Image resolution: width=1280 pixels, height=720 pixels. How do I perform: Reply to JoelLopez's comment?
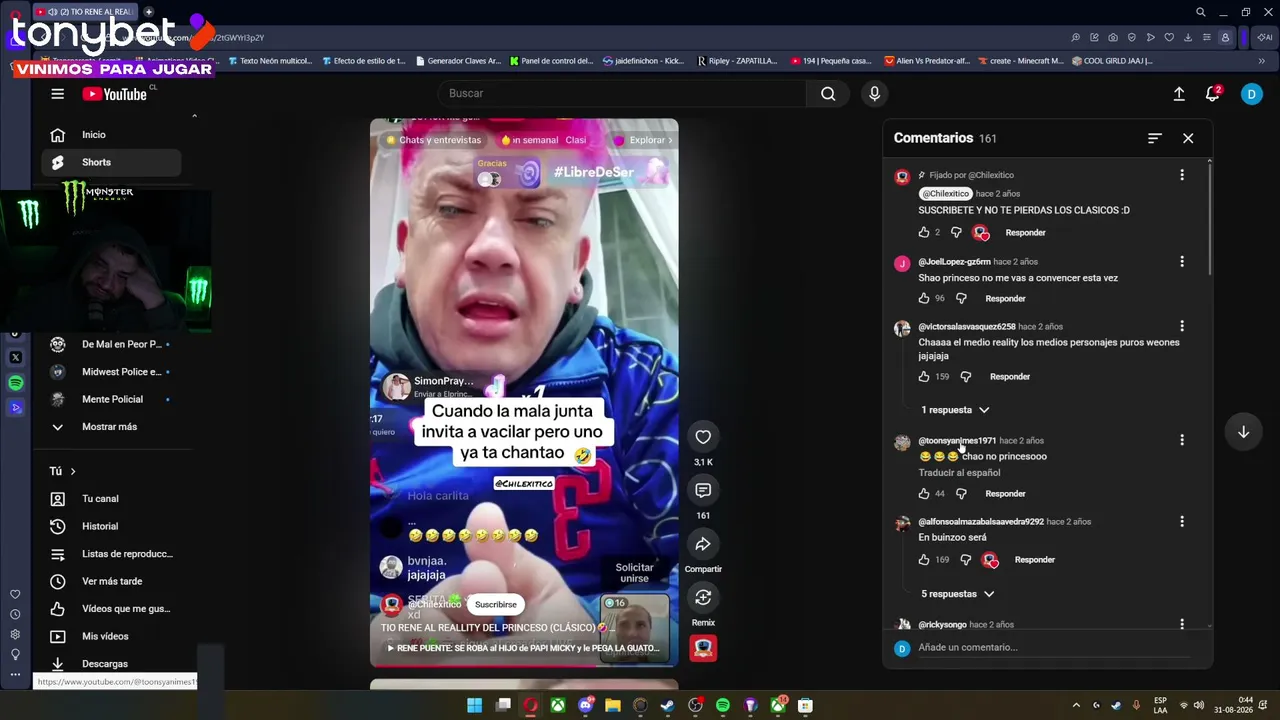point(1005,299)
